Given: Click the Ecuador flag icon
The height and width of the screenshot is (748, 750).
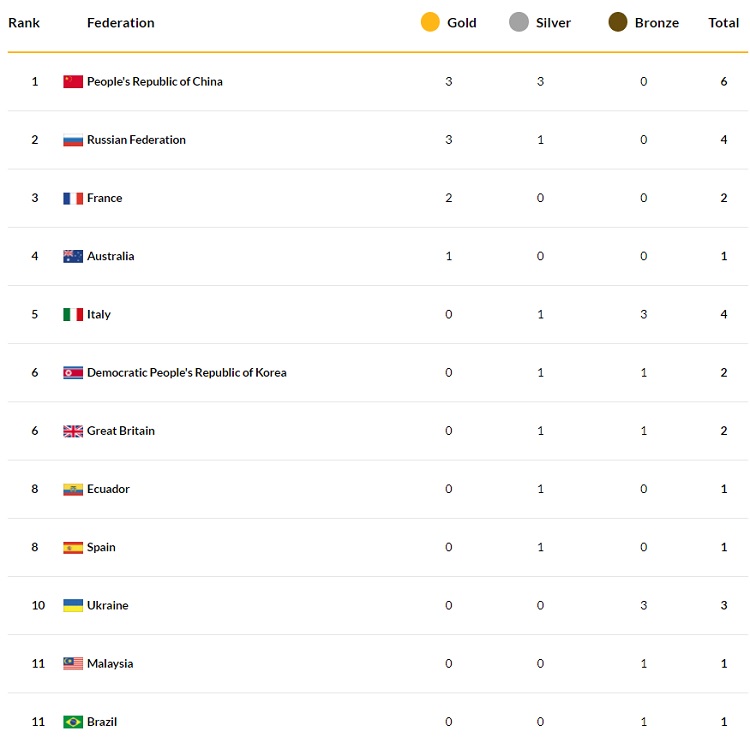Looking at the screenshot, I should click(73, 489).
